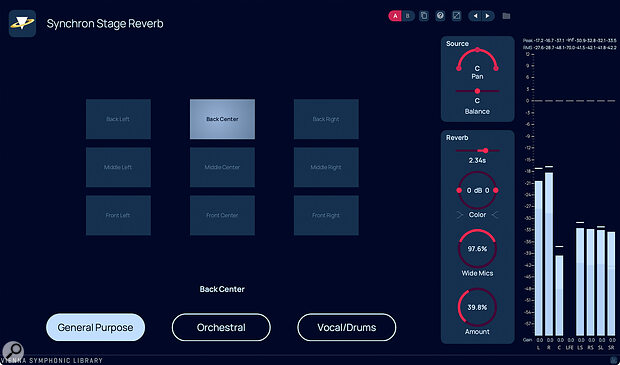Switch to preset slot B
This screenshot has height=365, width=620.
pyautogui.click(x=408, y=16)
